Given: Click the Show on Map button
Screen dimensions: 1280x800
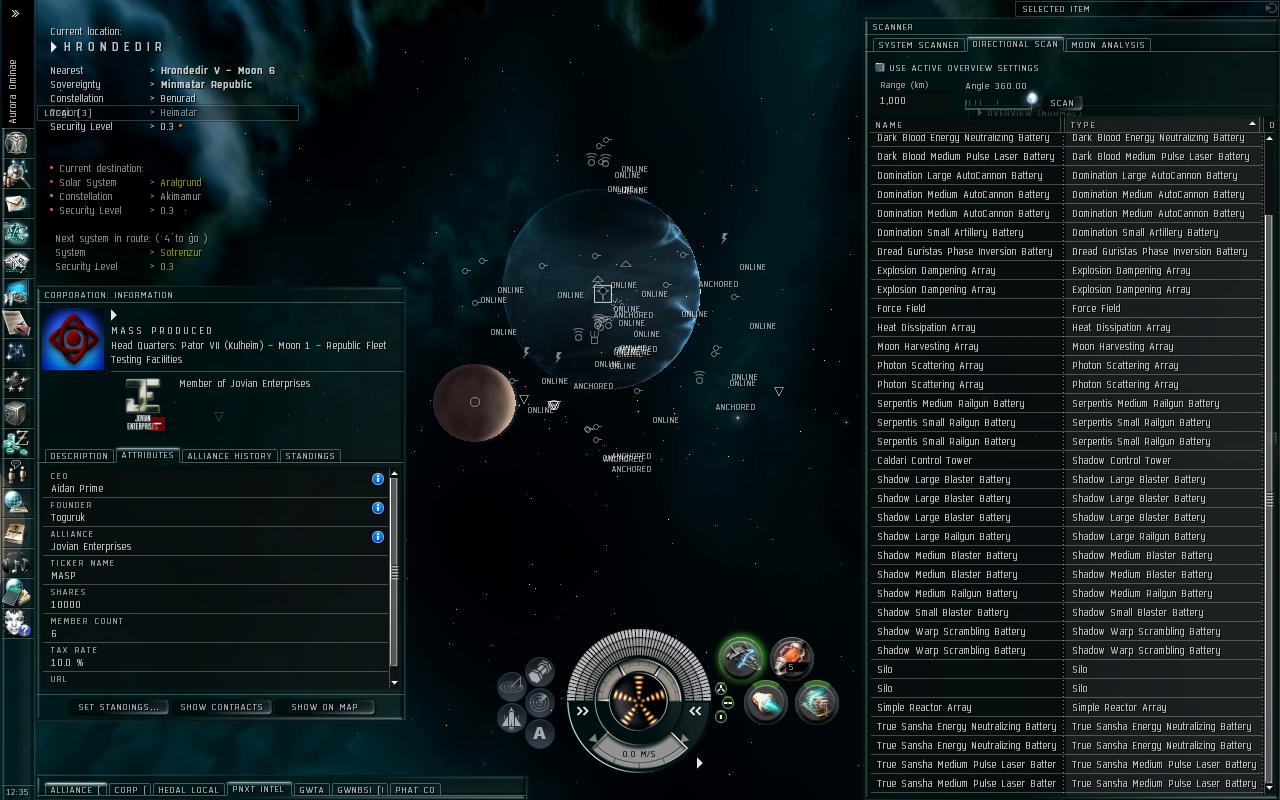Looking at the screenshot, I should click(325, 707).
